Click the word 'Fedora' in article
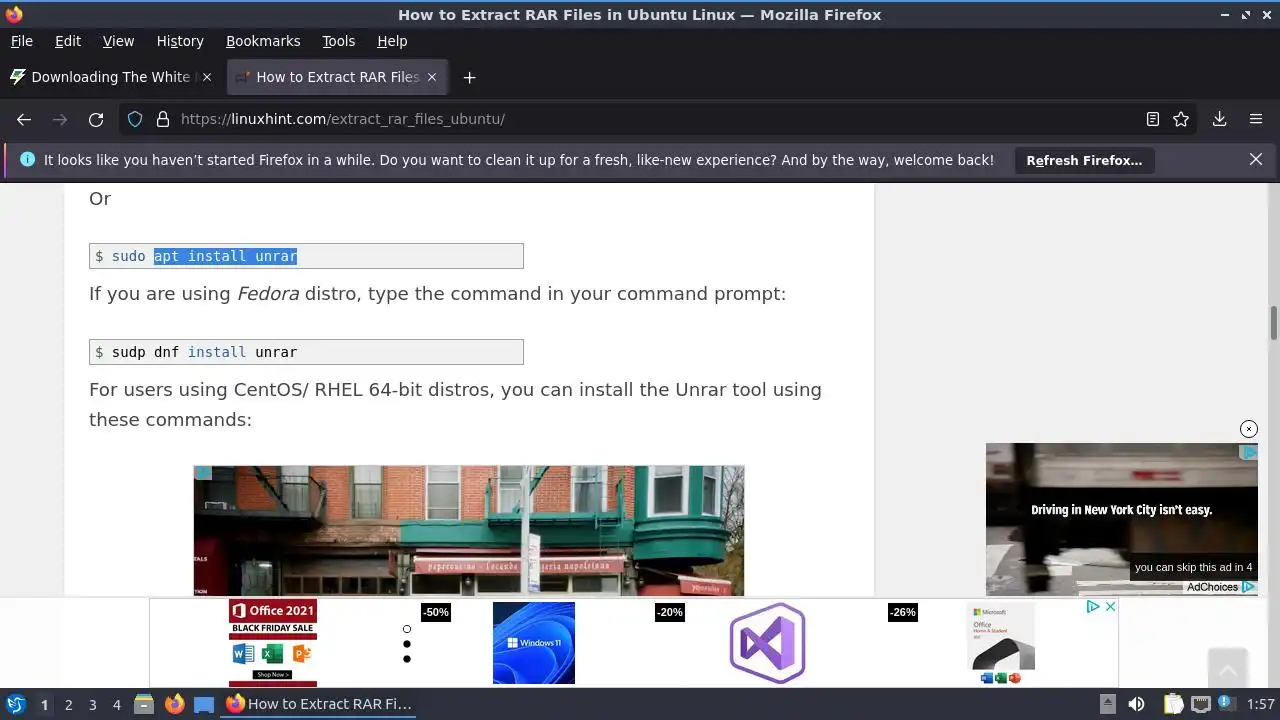1280x720 pixels. coord(268,294)
